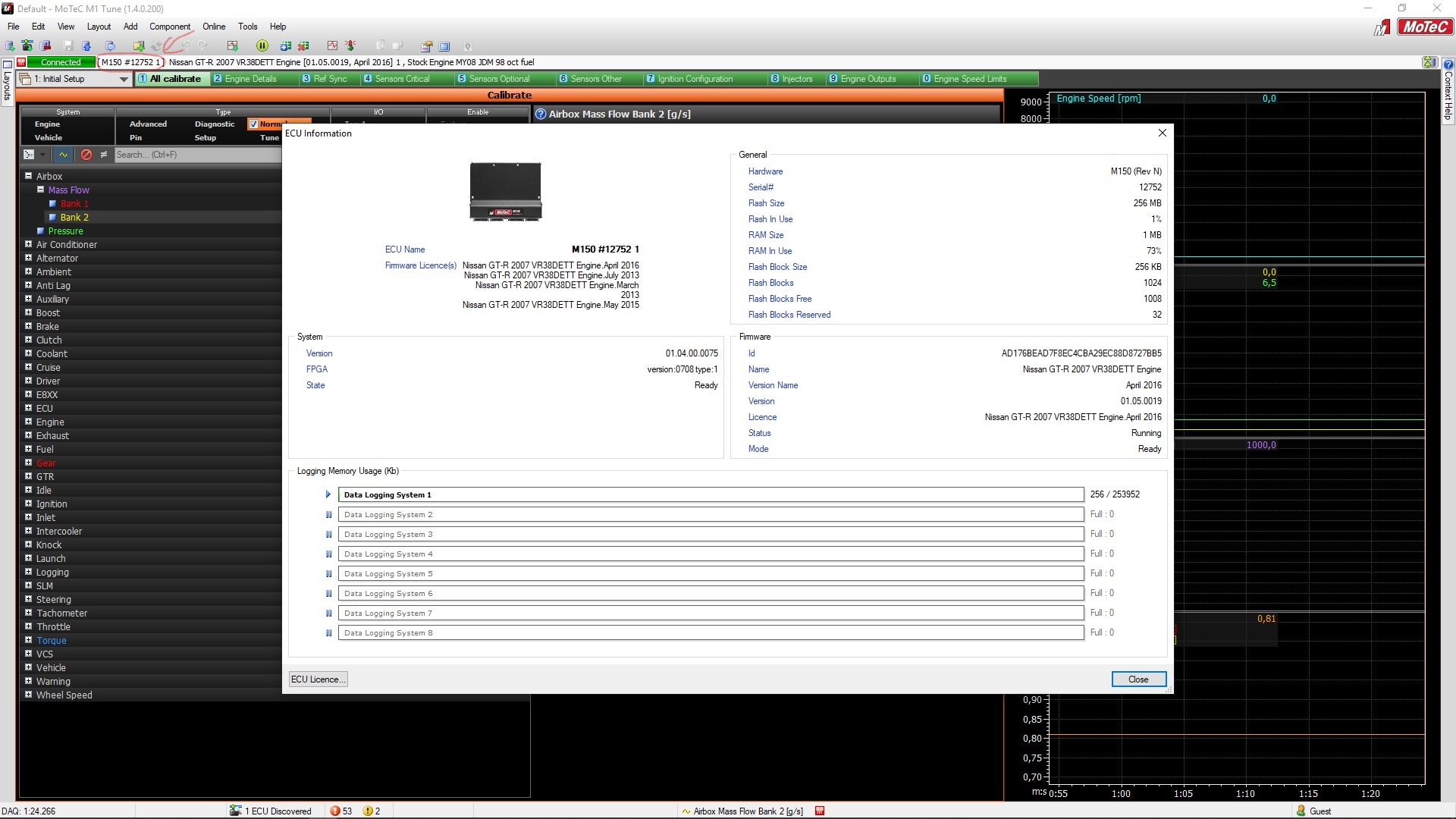
Task: Click the save package floppy icon
Action: click(68, 46)
